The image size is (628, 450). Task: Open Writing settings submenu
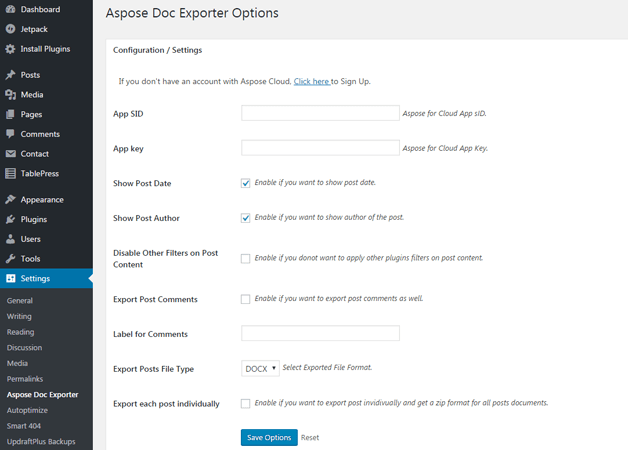click(19, 316)
